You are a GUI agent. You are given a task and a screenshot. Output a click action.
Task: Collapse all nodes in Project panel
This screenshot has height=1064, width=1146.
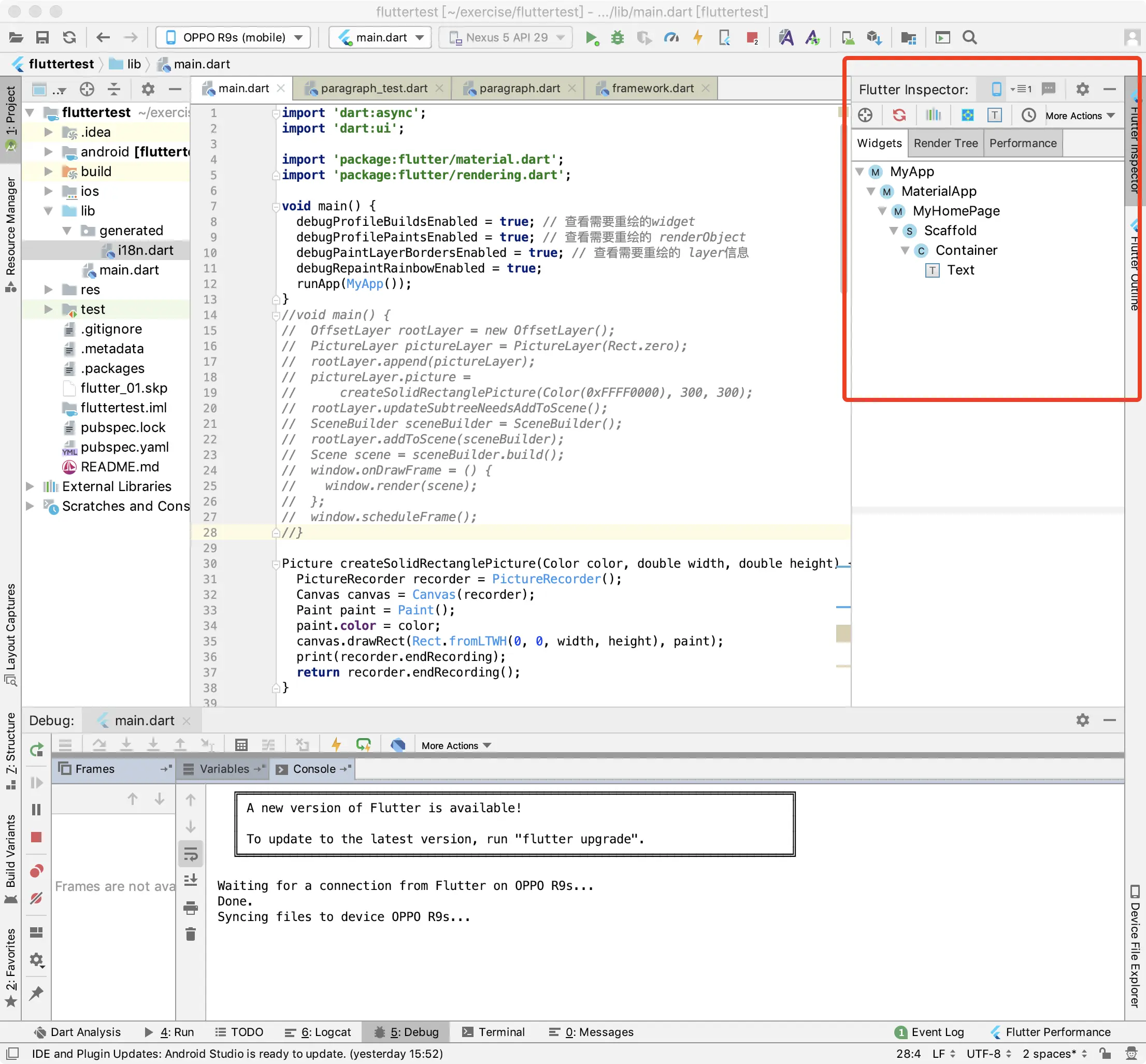pyautogui.click(x=114, y=89)
